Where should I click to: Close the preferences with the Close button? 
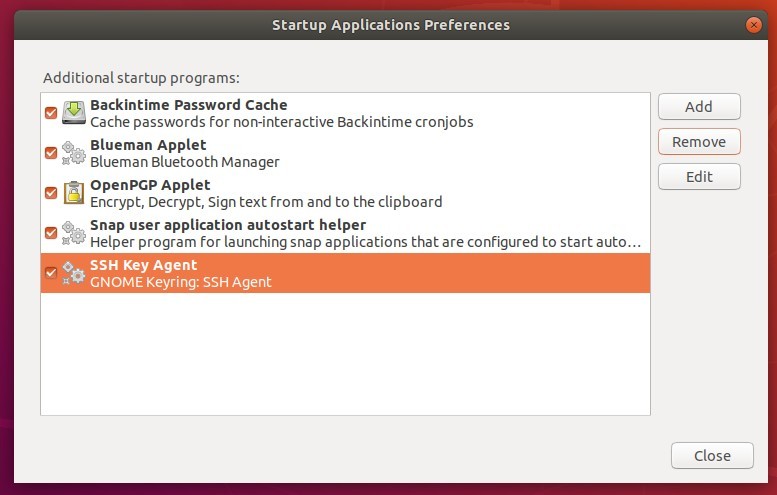[x=712, y=455]
